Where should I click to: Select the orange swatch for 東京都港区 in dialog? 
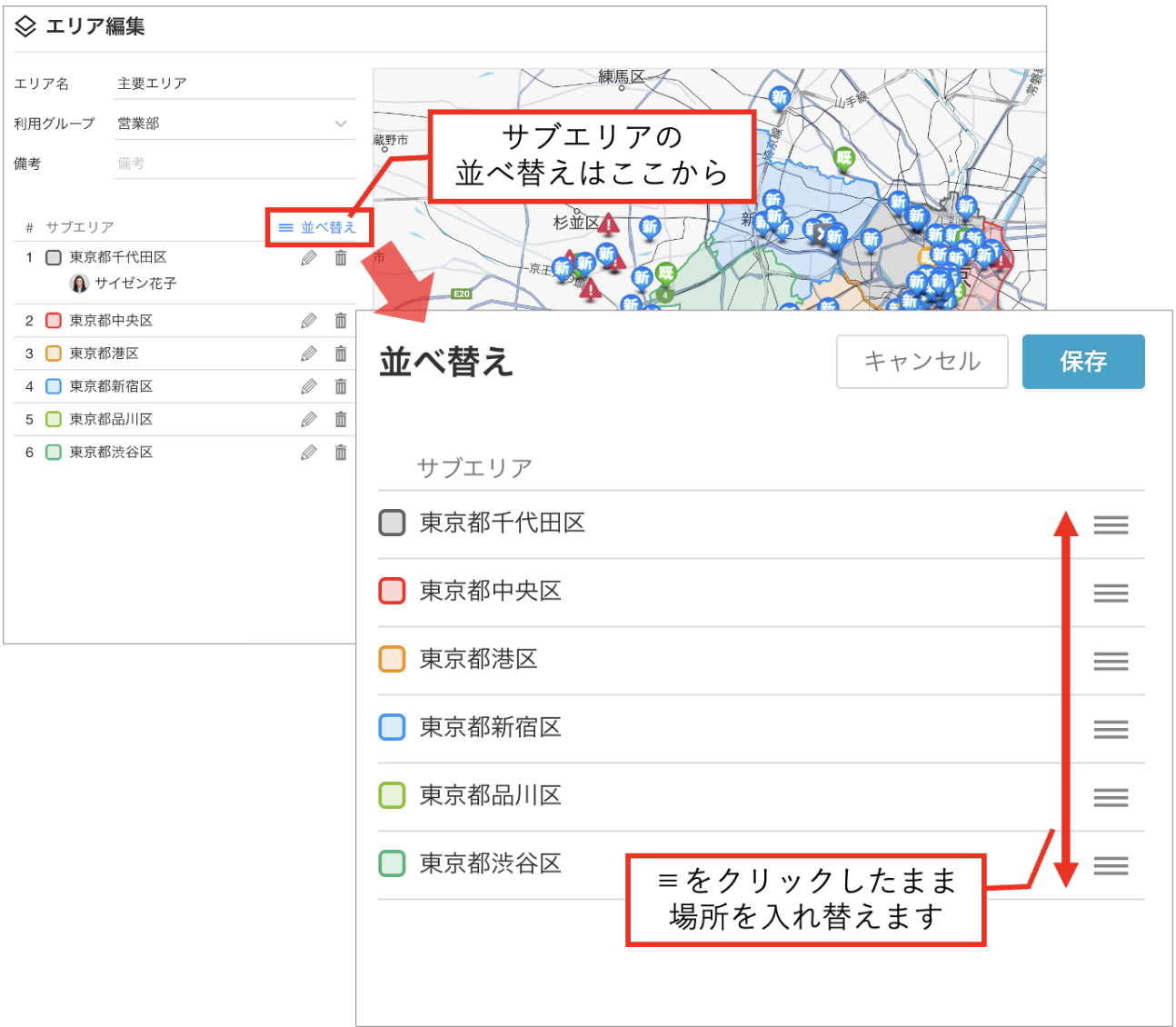click(392, 659)
